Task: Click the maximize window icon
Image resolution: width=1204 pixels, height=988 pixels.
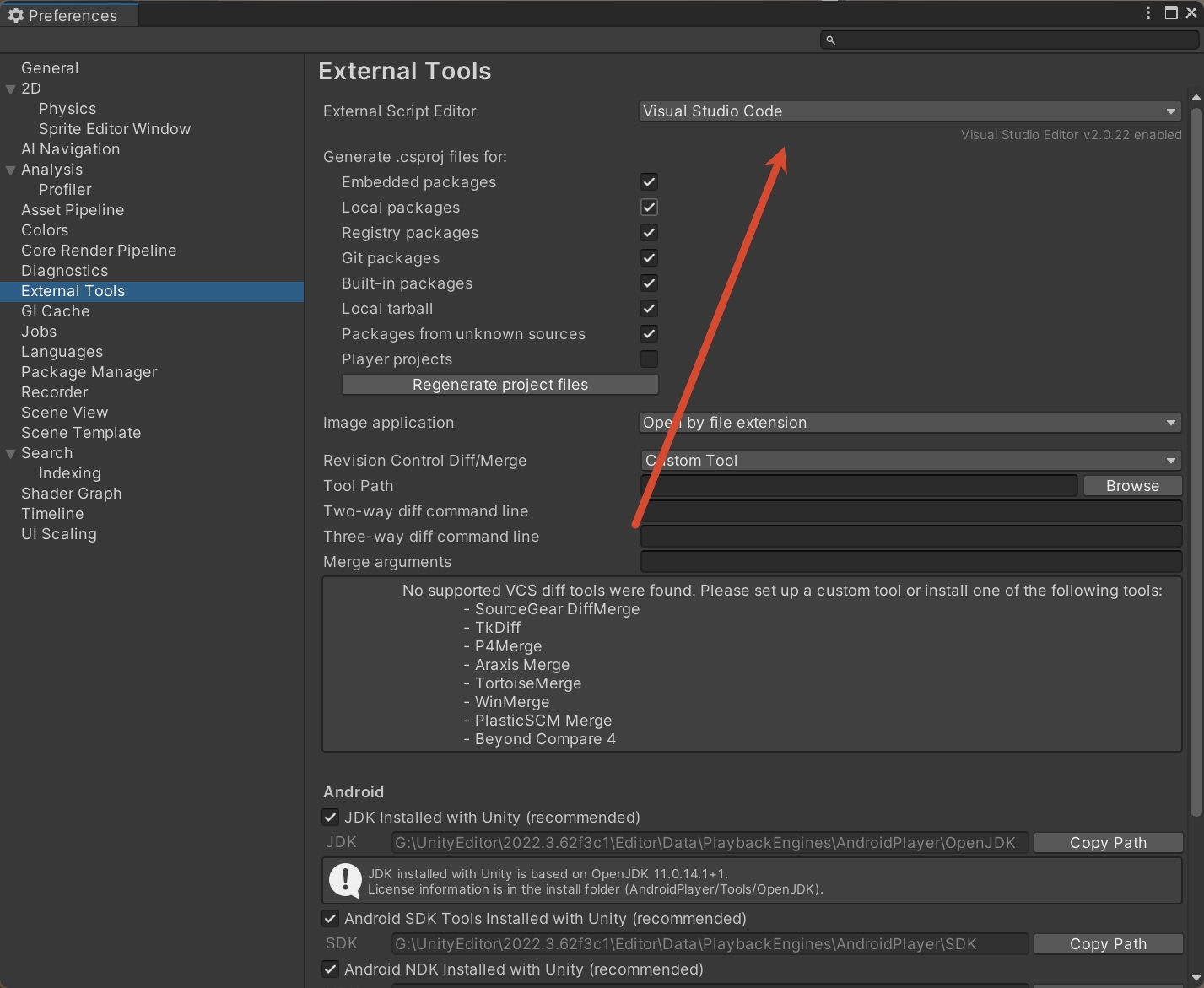Action: 1171,13
